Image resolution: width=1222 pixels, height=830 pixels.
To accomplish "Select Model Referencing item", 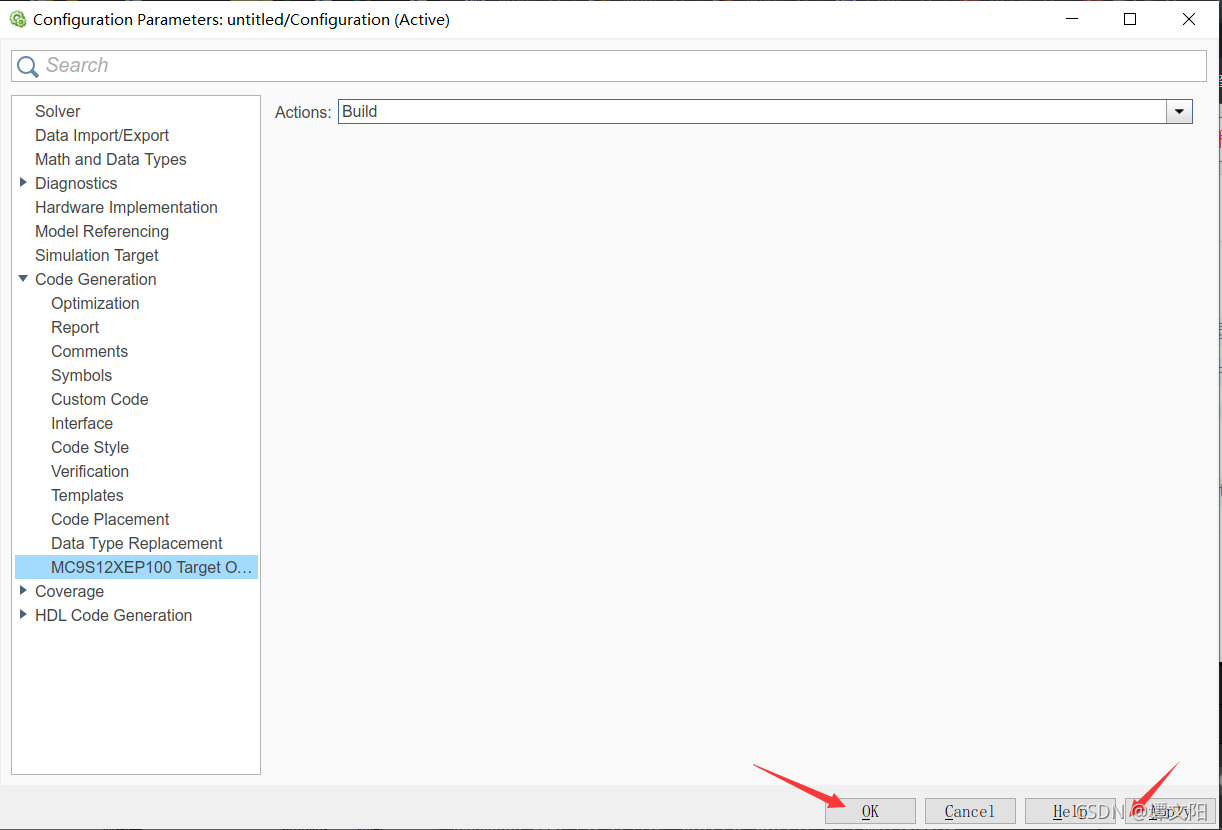I will point(102,231).
